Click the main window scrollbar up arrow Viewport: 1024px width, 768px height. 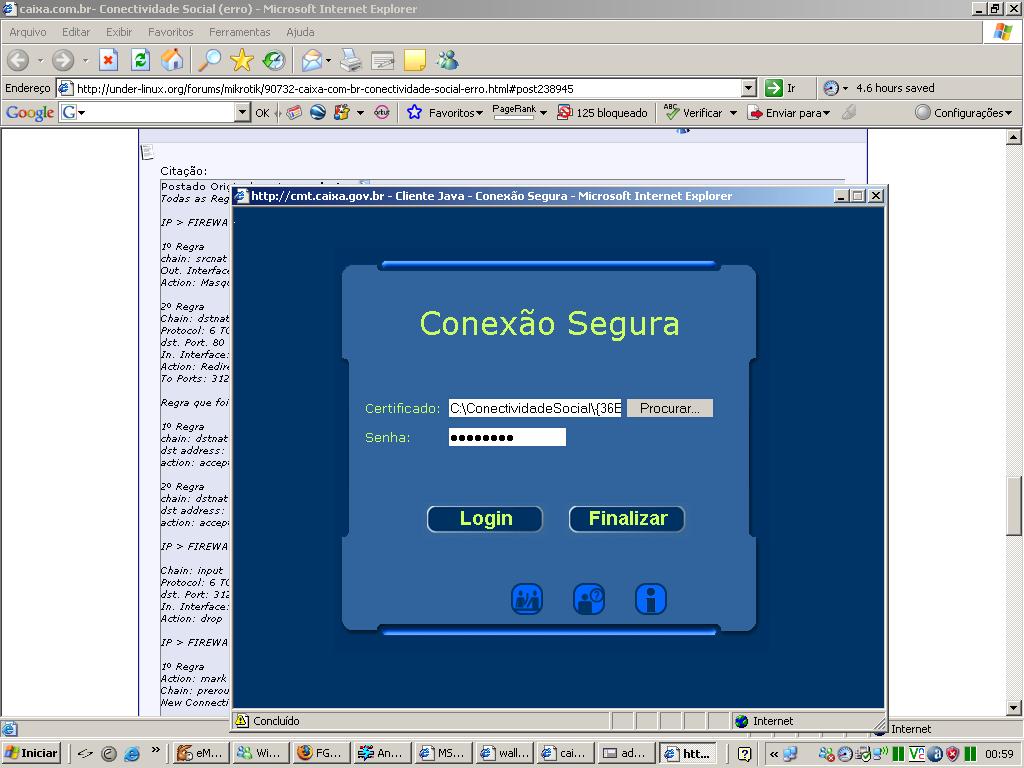(x=1014, y=137)
